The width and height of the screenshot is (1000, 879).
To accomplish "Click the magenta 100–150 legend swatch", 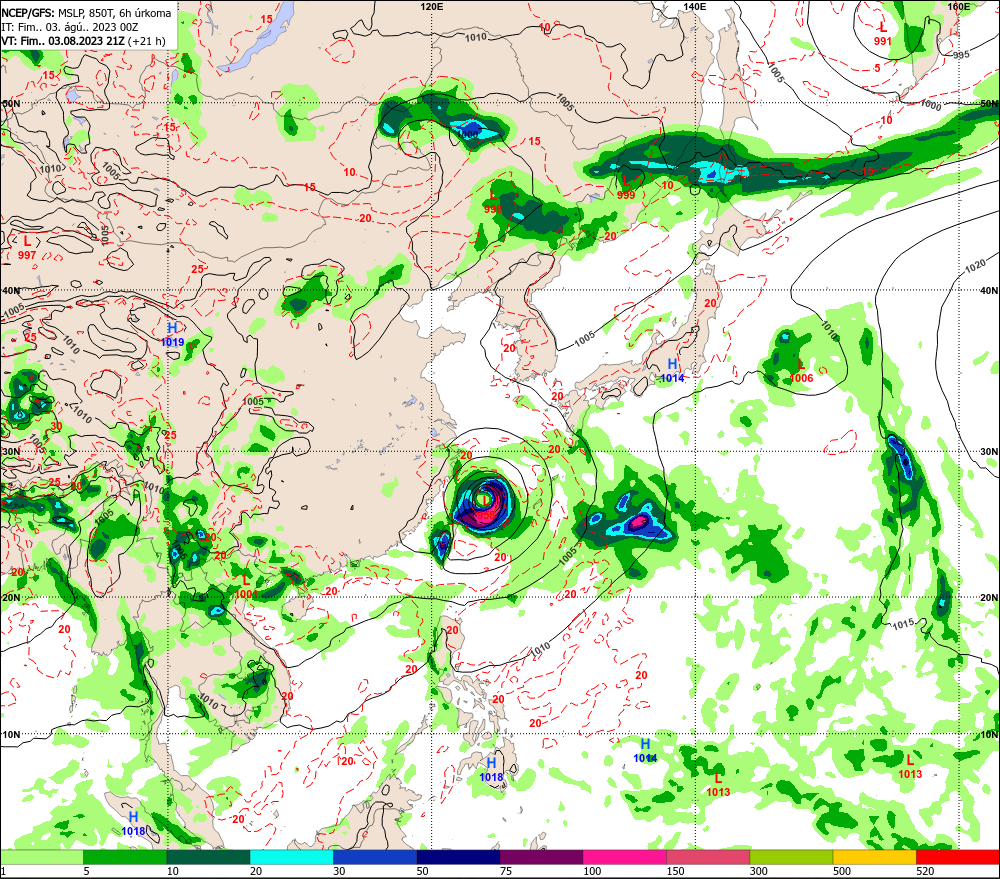I will pos(625,857).
